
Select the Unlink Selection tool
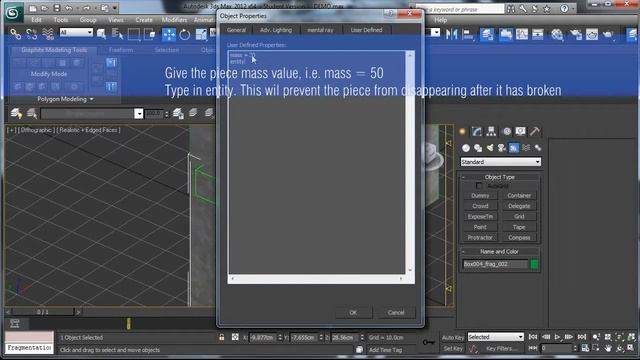pyautogui.click(x=31, y=34)
